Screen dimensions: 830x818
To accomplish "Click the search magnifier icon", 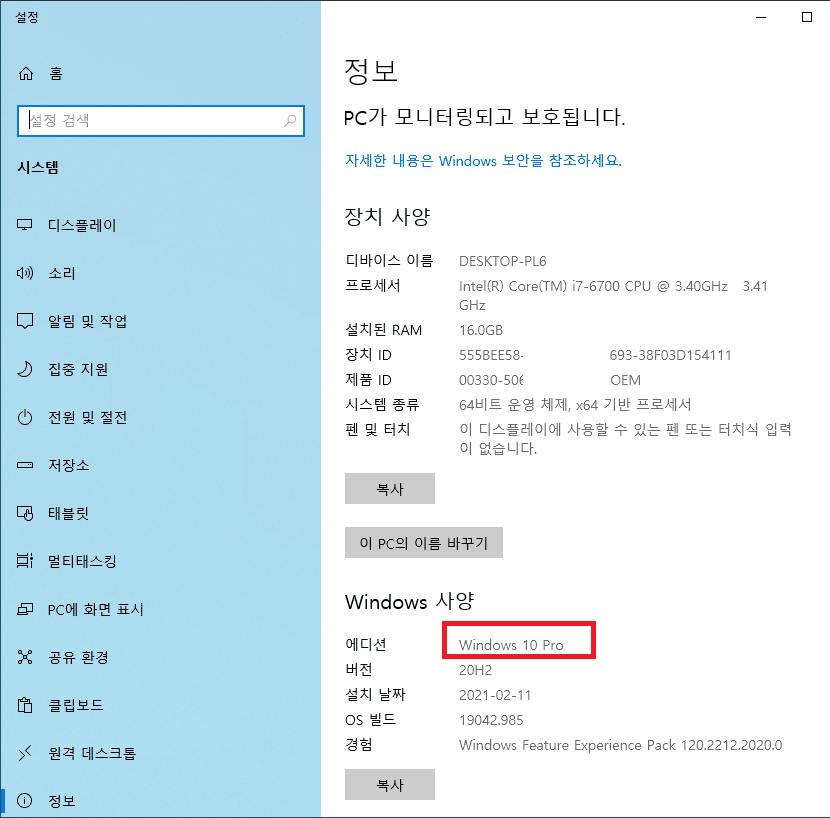I will [290, 121].
